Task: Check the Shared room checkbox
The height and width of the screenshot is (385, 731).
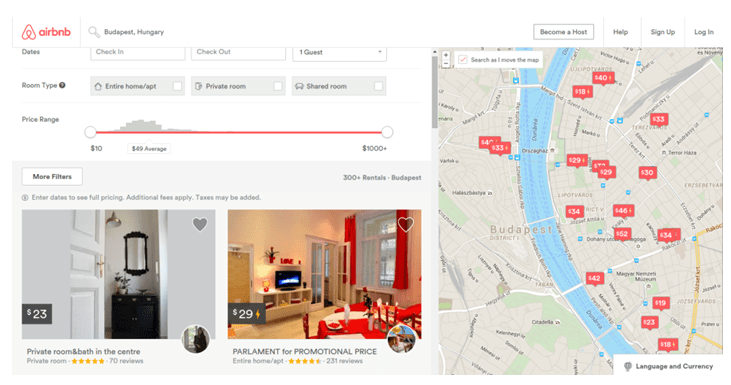Action: pos(379,86)
